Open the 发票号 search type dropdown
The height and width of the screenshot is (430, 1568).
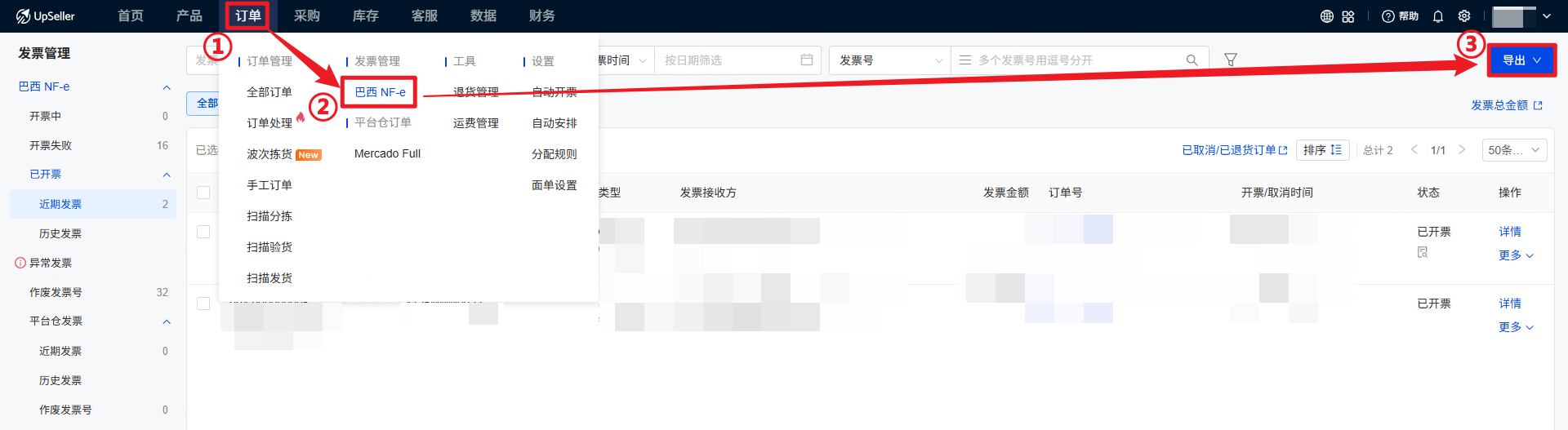click(890, 60)
